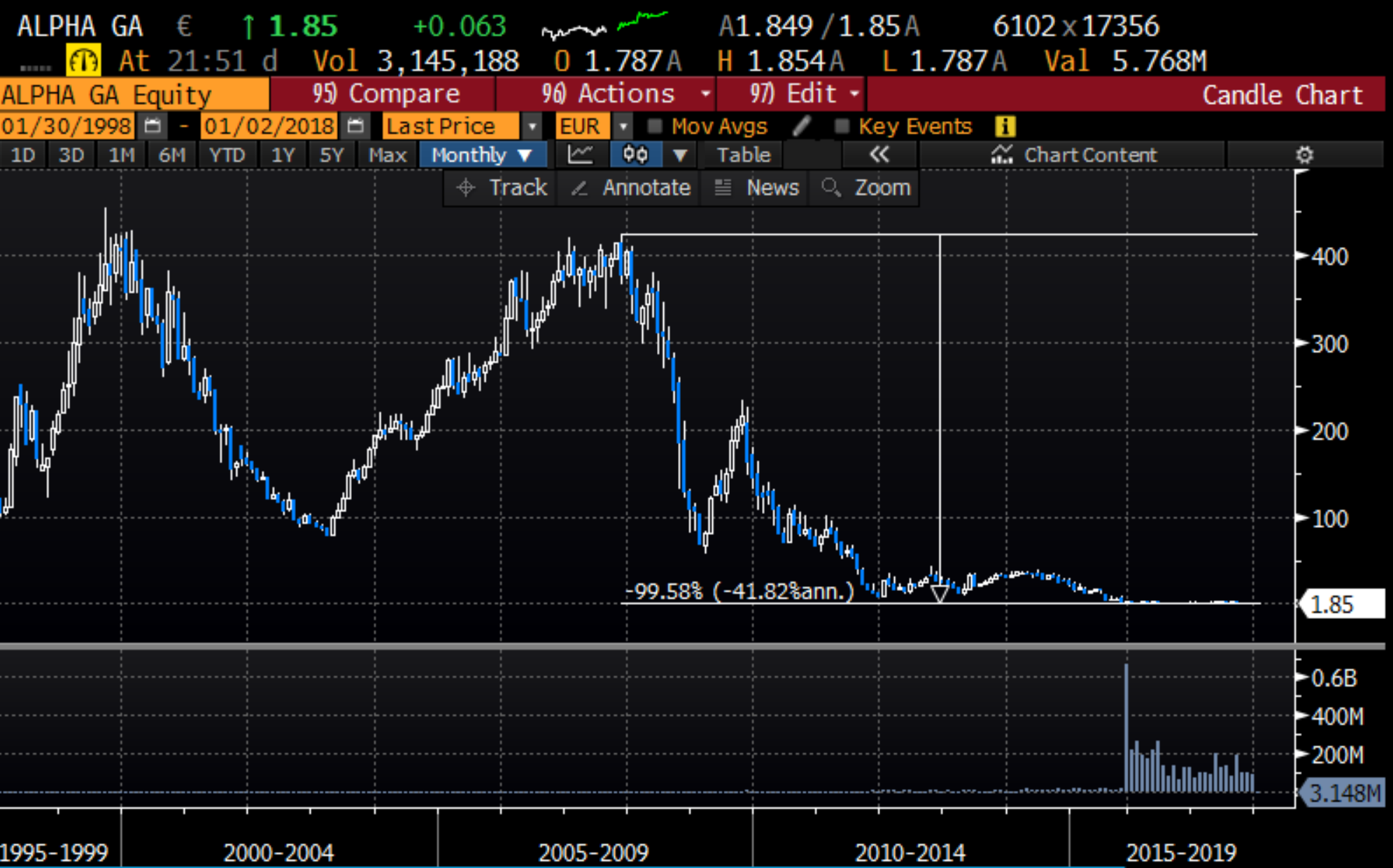Select the 1M range tab

(x=121, y=155)
